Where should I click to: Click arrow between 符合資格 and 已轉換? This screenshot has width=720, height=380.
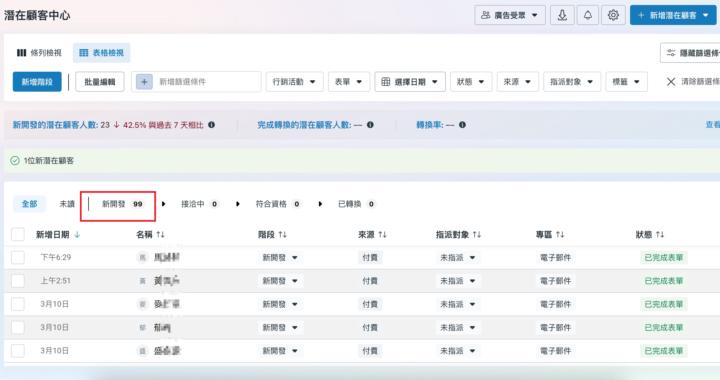click(x=320, y=204)
